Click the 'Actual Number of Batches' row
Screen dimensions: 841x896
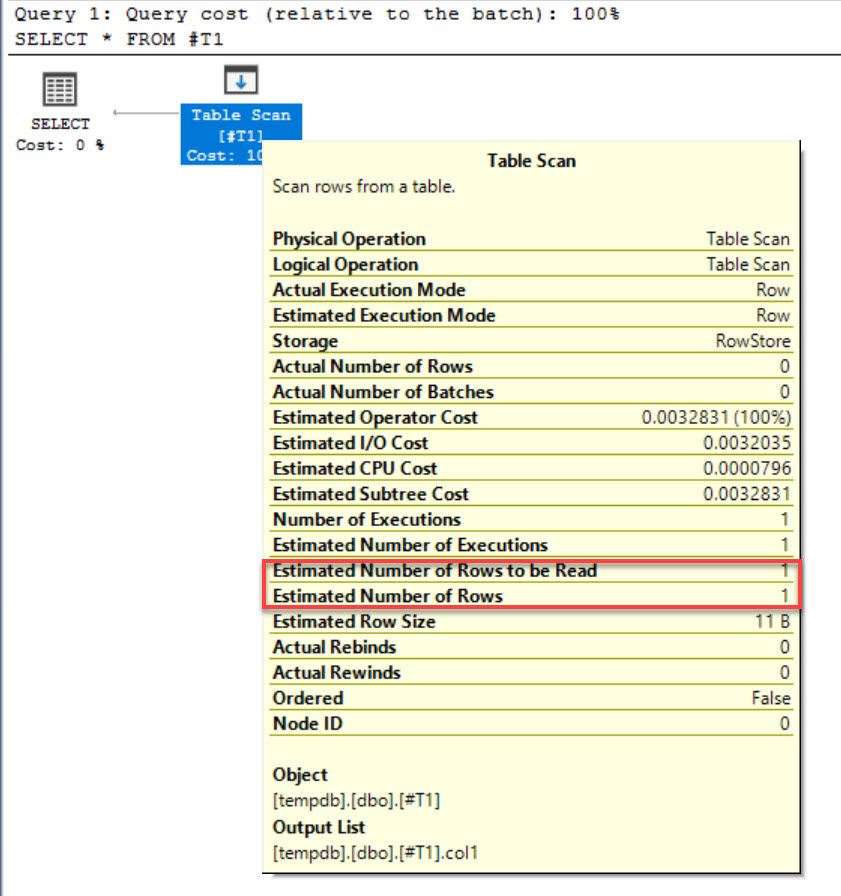531,392
